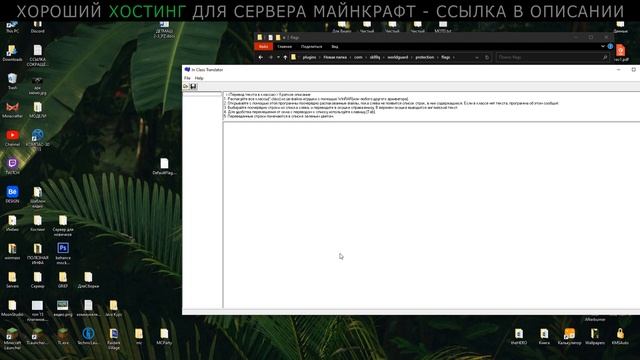Open the Поделиться tab in Explorer window
Viewport: 640px width, 360px height.
[x=311, y=47]
